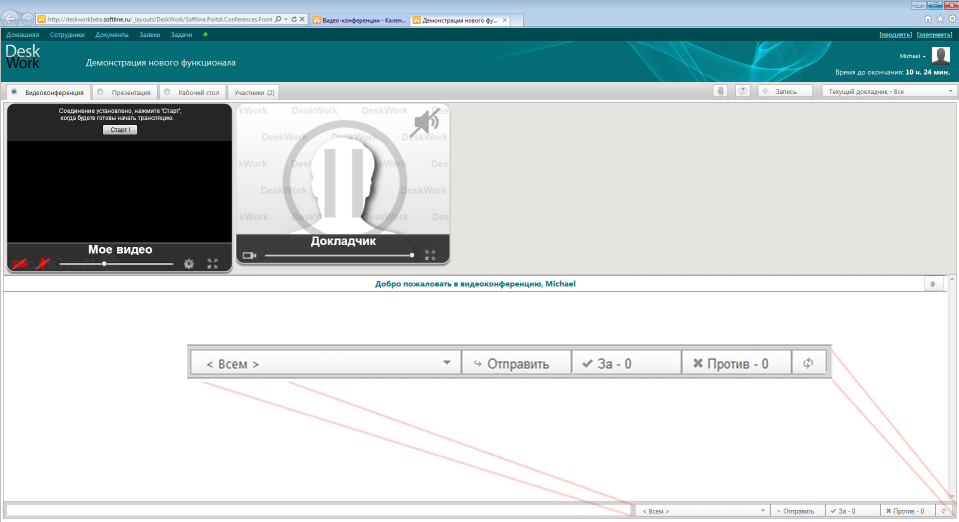The width and height of the screenshot is (959, 522).
Task: Click the raise hand icon
Action: 720,91
